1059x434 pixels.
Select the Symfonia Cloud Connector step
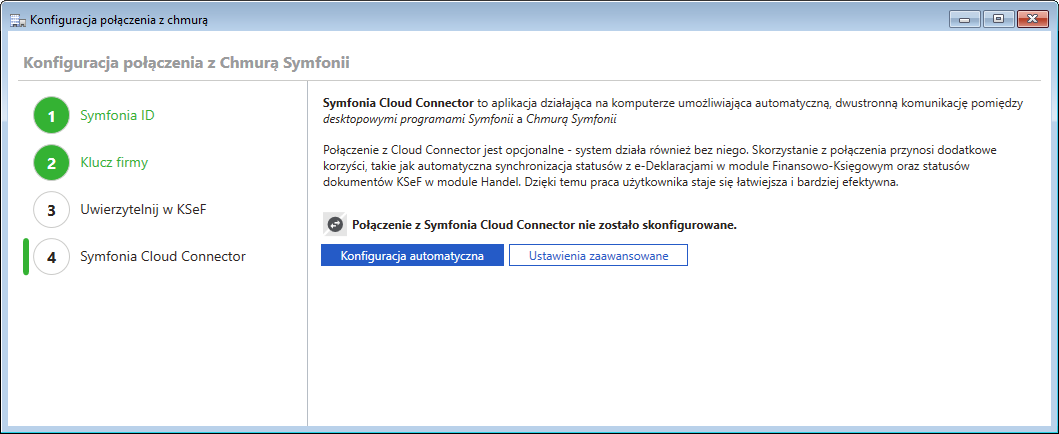(163, 257)
